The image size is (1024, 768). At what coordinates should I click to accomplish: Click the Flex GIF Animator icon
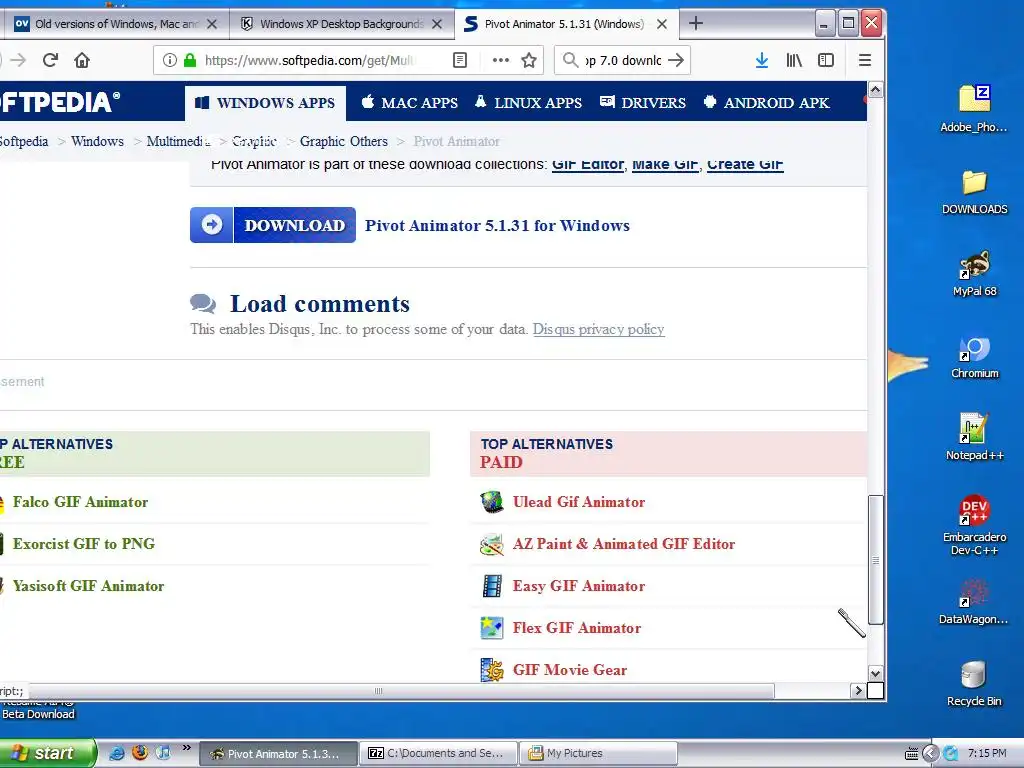point(492,628)
